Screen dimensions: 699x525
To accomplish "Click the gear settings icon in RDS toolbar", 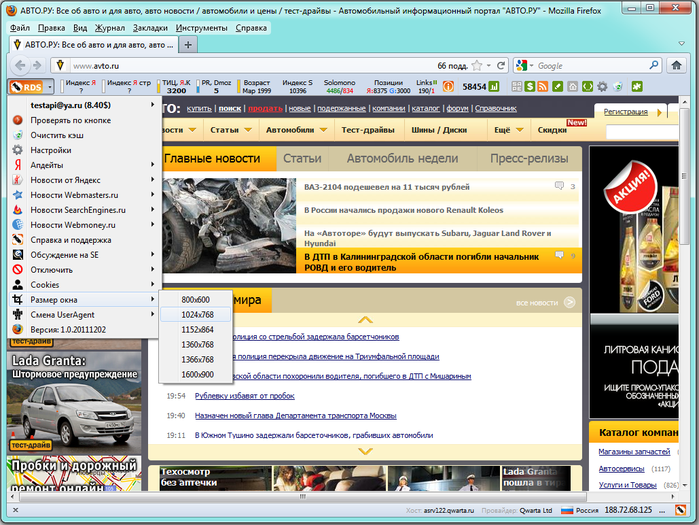I will [602, 86].
